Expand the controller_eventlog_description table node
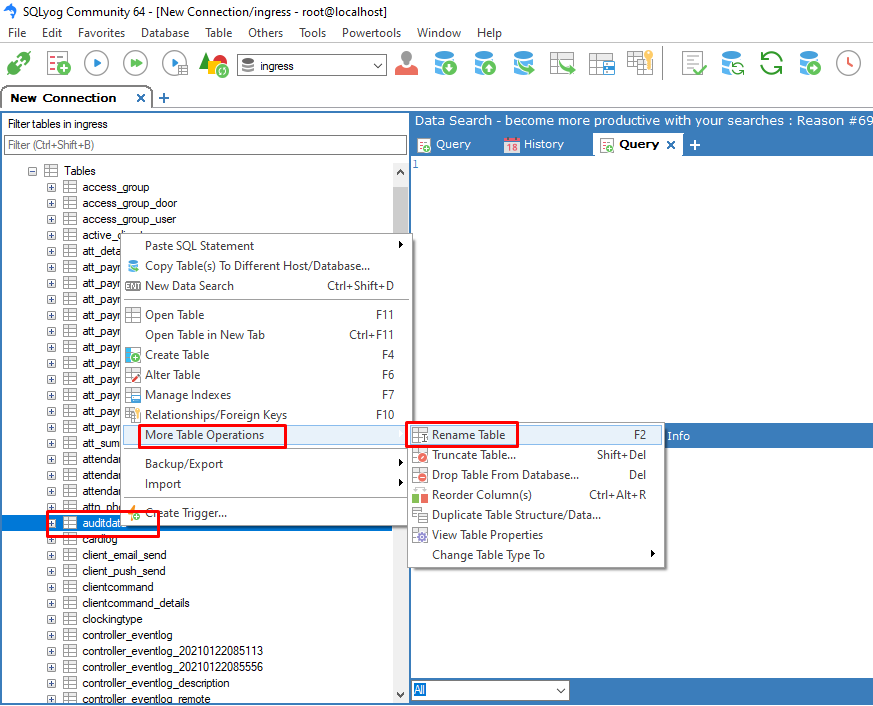 (51, 684)
